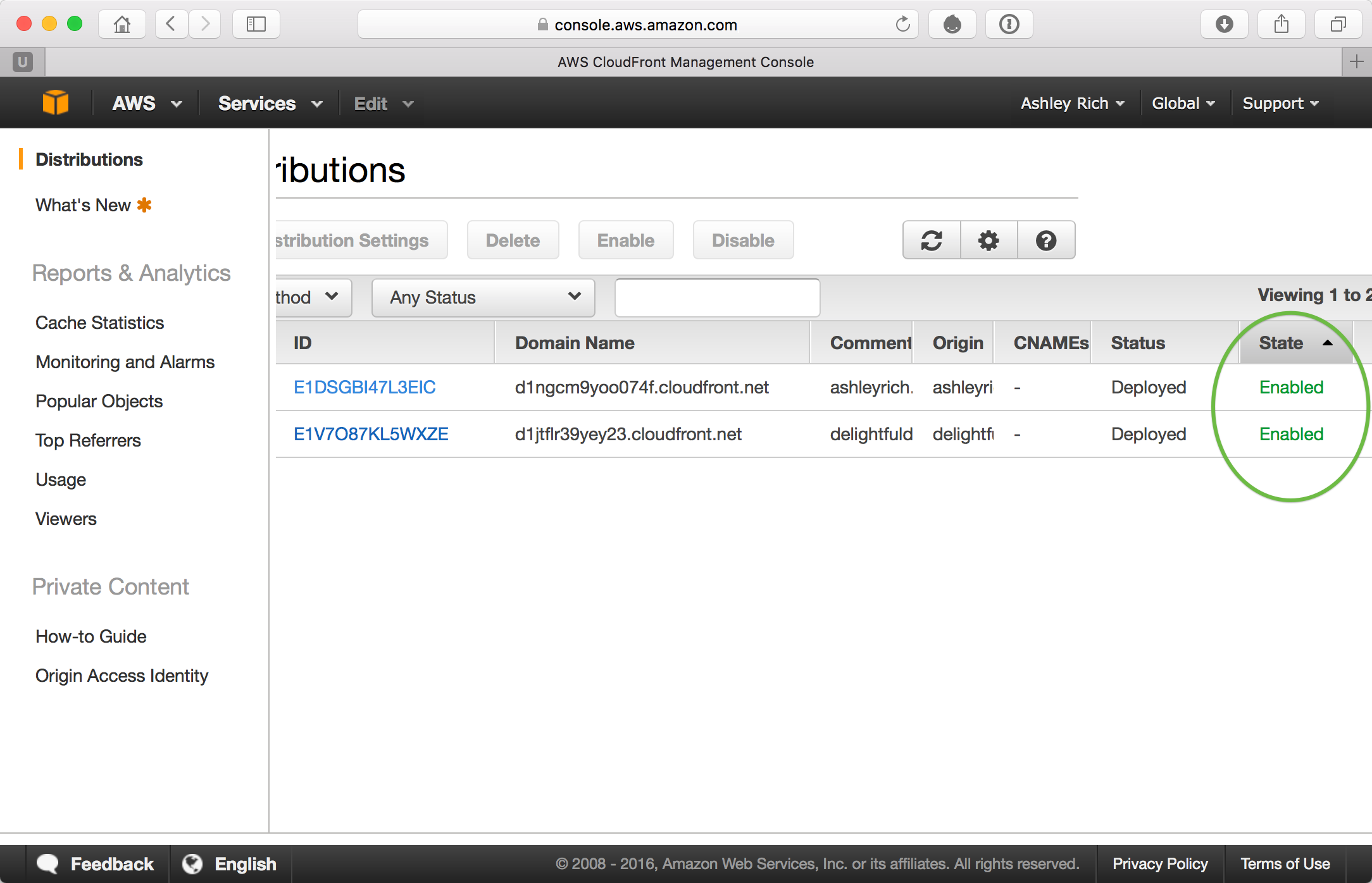Screen dimensions: 1372x883
Task: Select Origin Access Identity sidebar item
Action: 122,676
